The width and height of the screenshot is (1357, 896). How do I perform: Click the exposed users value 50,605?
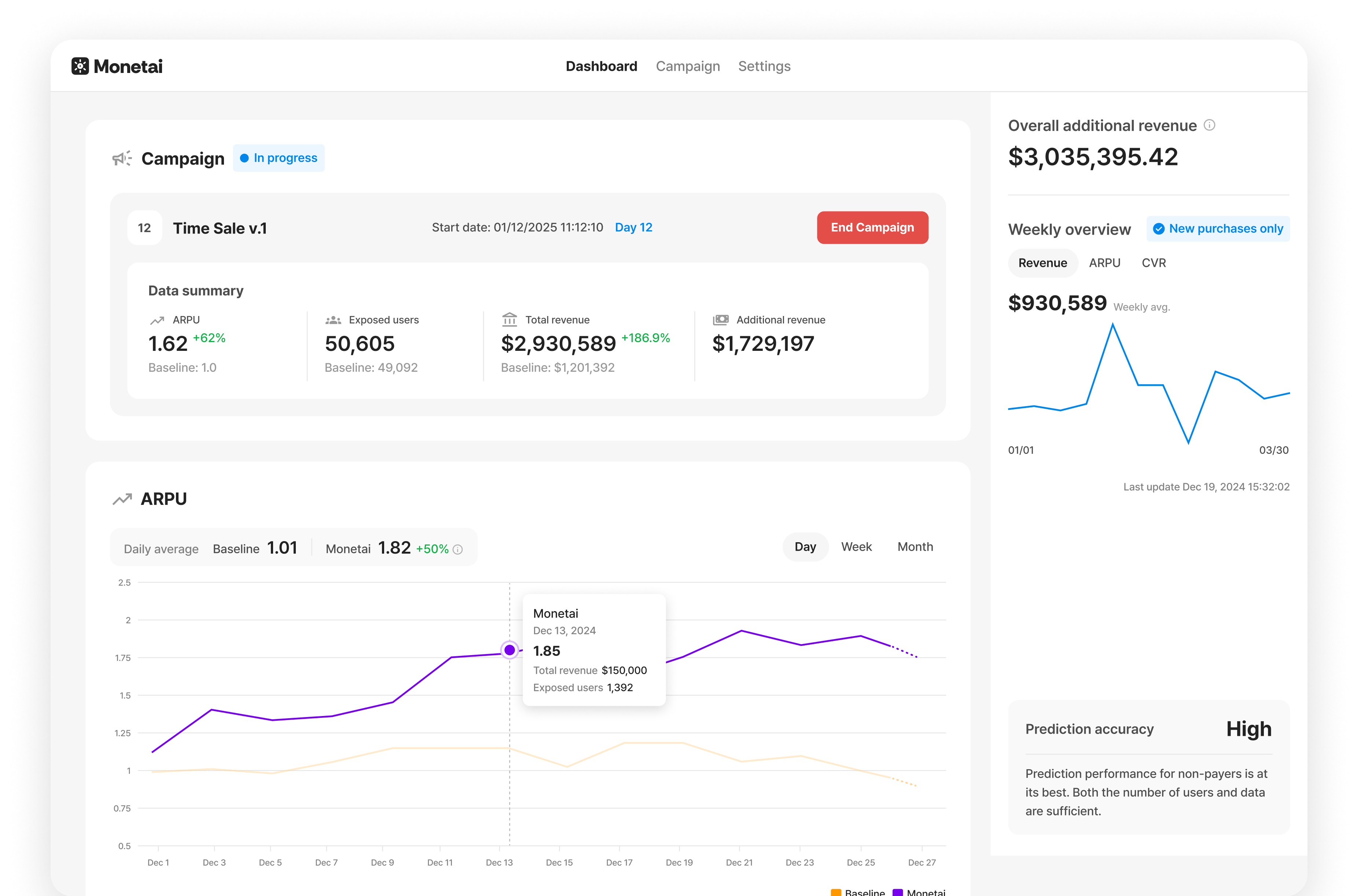pyautogui.click(x=360, y=344)
